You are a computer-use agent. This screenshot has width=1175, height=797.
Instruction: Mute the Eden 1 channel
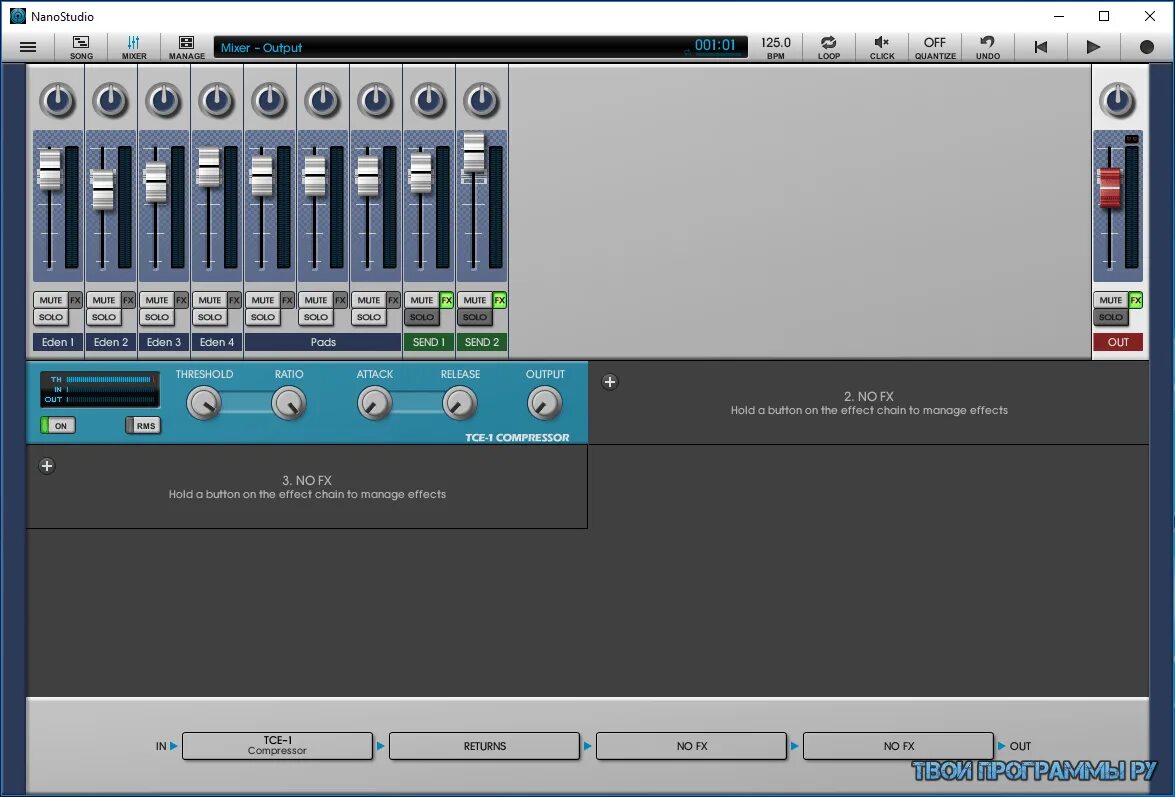(50, 300)
